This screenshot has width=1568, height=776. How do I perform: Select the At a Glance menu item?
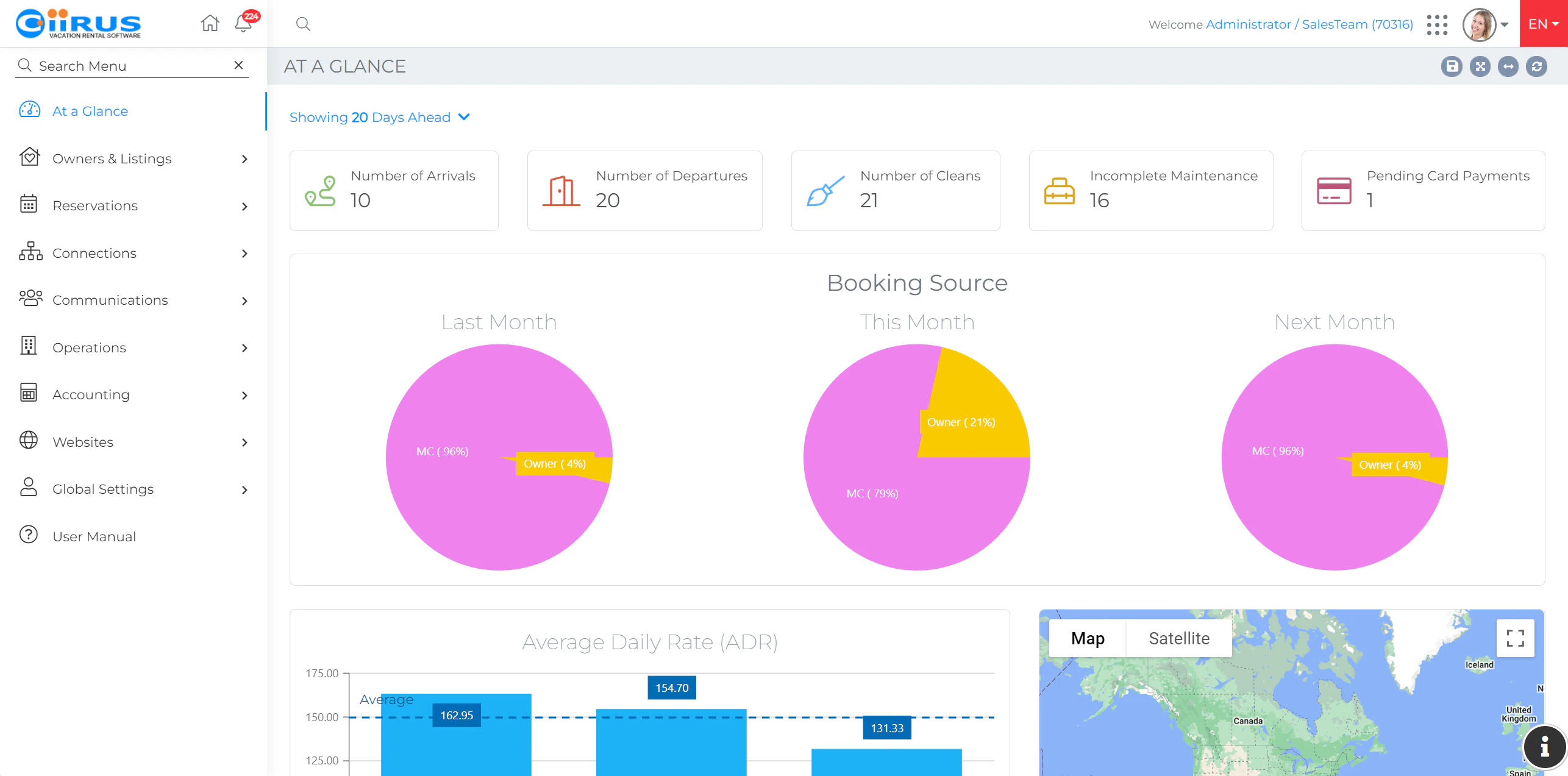(x=90, y=111)
